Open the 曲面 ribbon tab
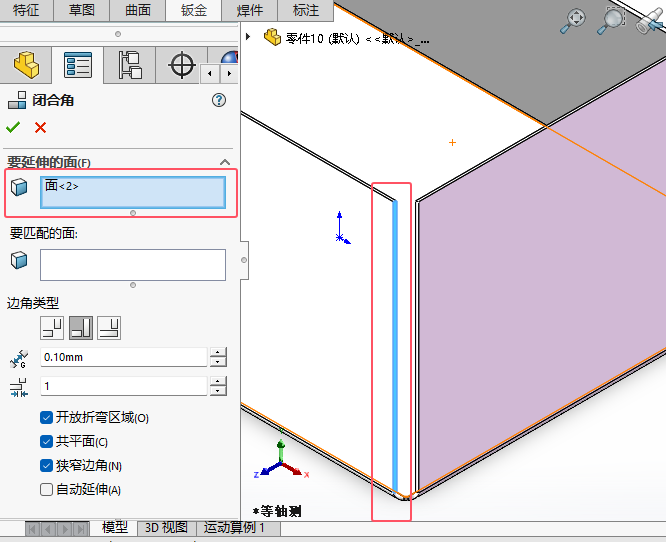 point(138,10)
